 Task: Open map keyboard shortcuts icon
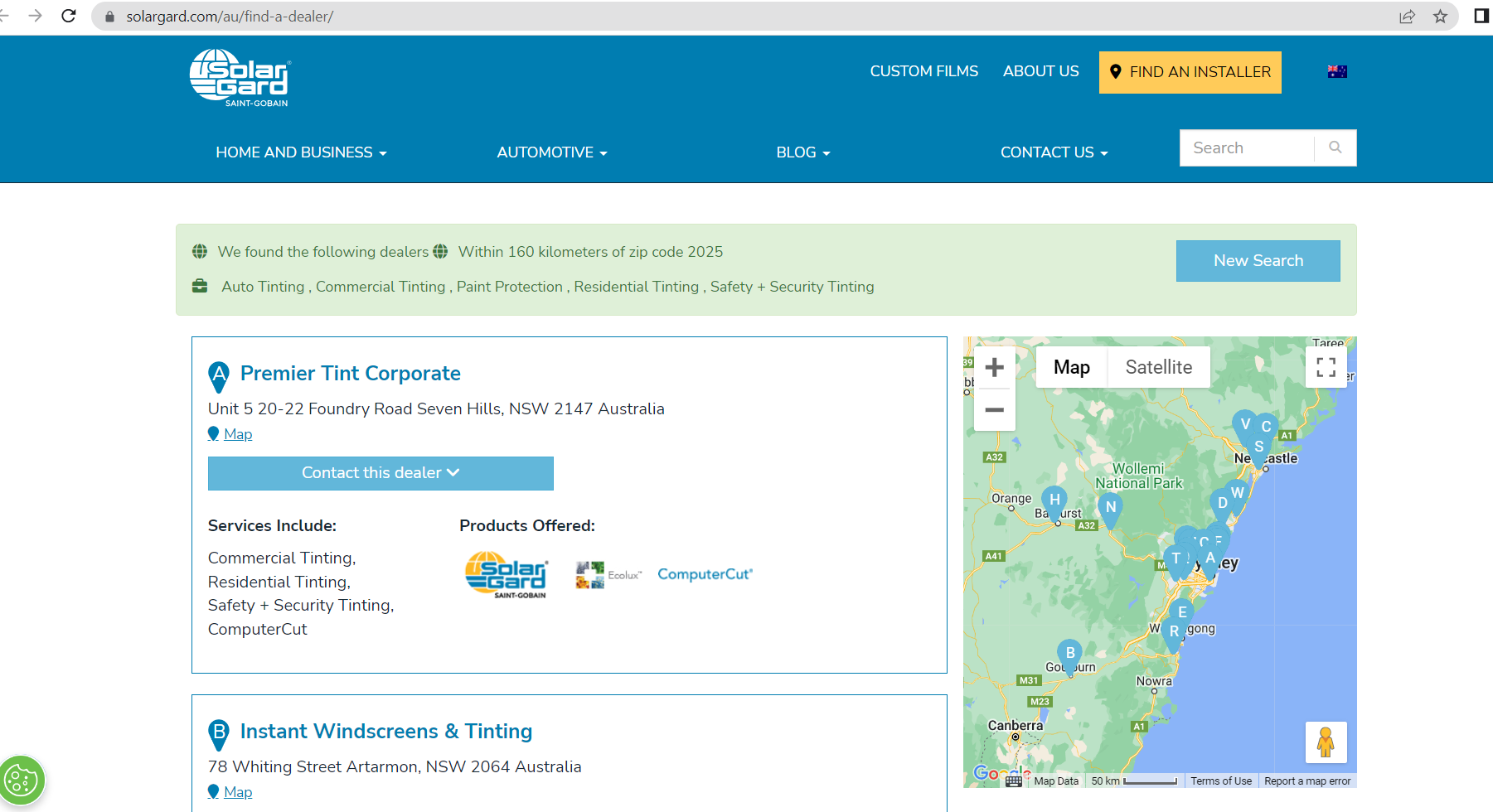pyautogui.click(x=1014, y=781)
